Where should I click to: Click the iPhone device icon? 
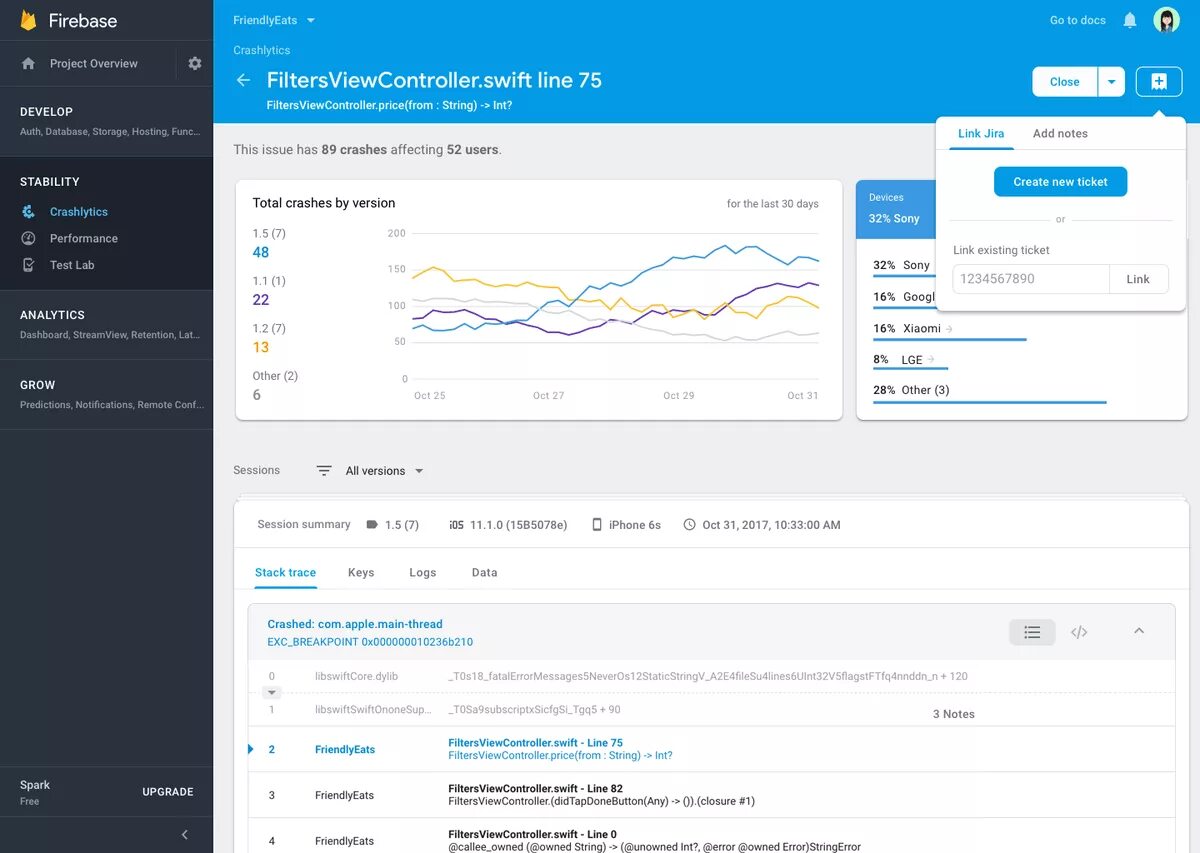click(x=597, y=524)
